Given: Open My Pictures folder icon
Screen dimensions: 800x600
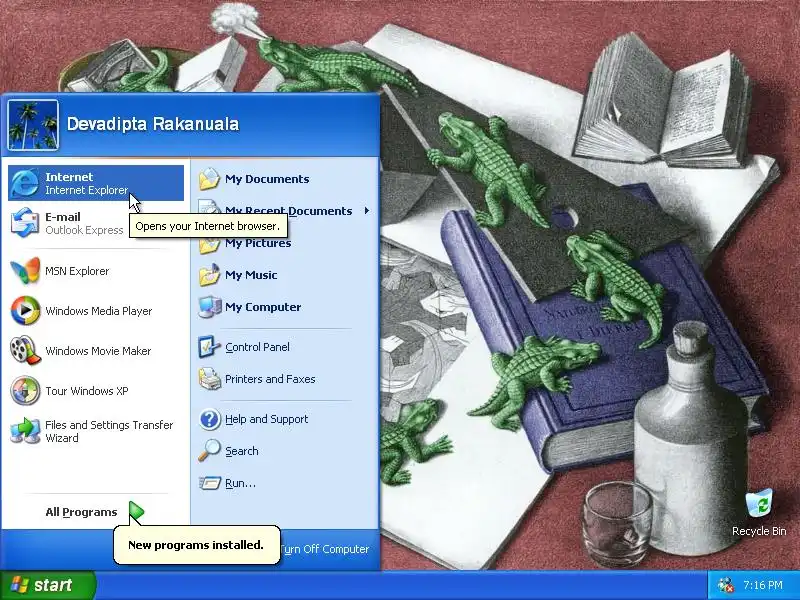Looking at the screenshot, I should pyautogui.click(x=209, y=245).
